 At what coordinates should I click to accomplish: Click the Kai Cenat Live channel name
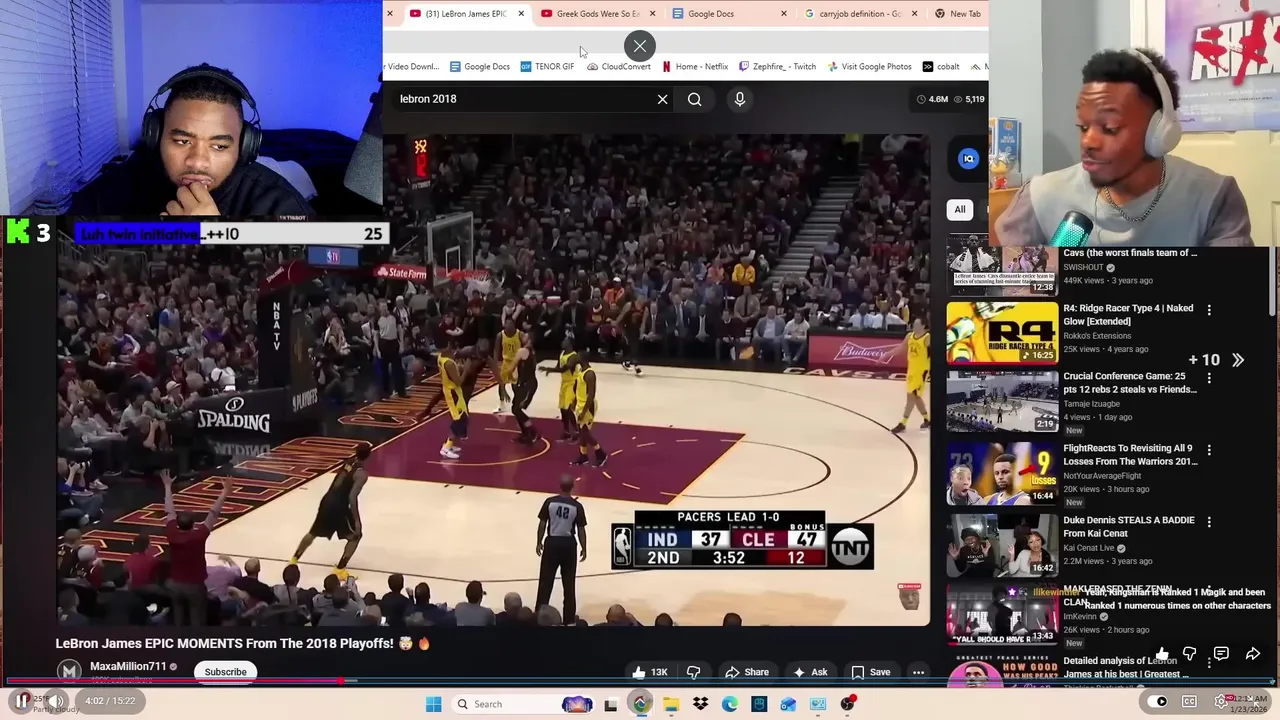tap(1089, 548)
